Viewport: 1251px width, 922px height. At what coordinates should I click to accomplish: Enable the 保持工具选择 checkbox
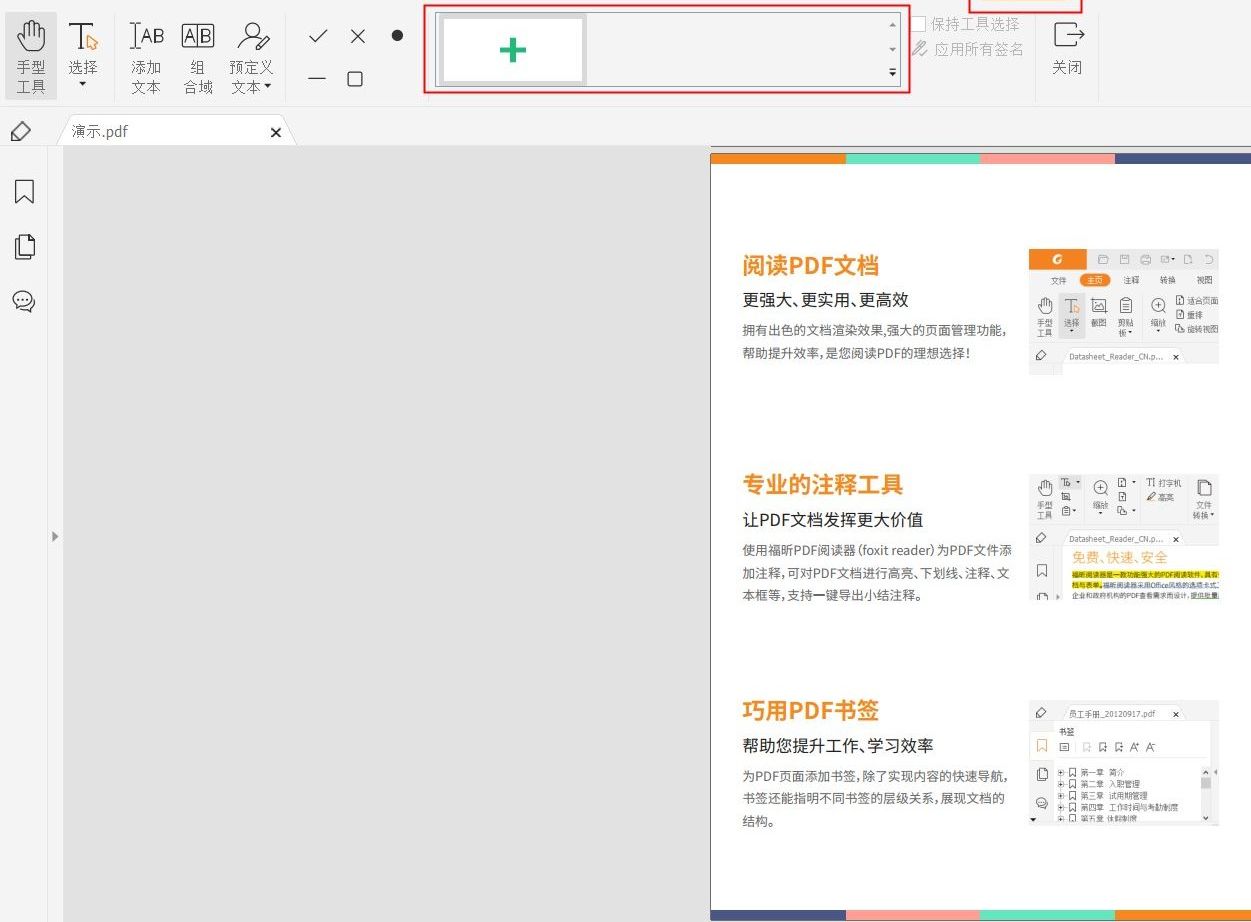pyautogui.click(x=918, y=24)
